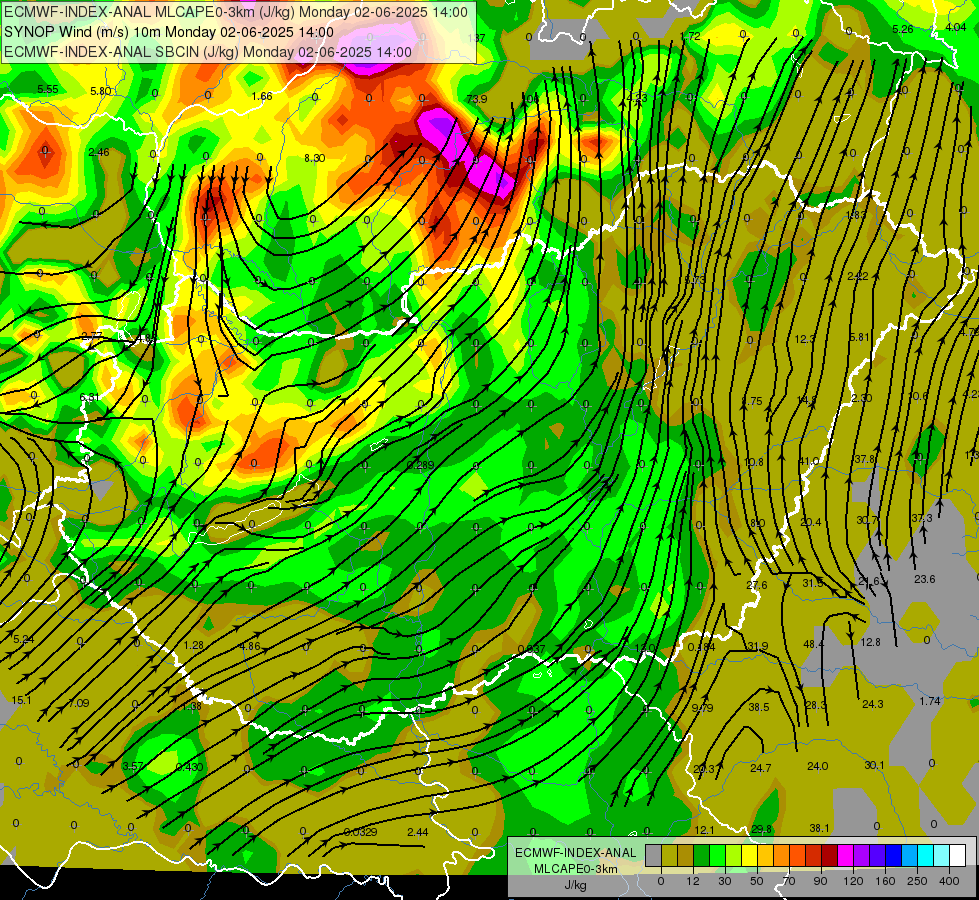This screenshot has height=900, width=979.
Task: Click the map value 24.3
Action: coord(873,704)
